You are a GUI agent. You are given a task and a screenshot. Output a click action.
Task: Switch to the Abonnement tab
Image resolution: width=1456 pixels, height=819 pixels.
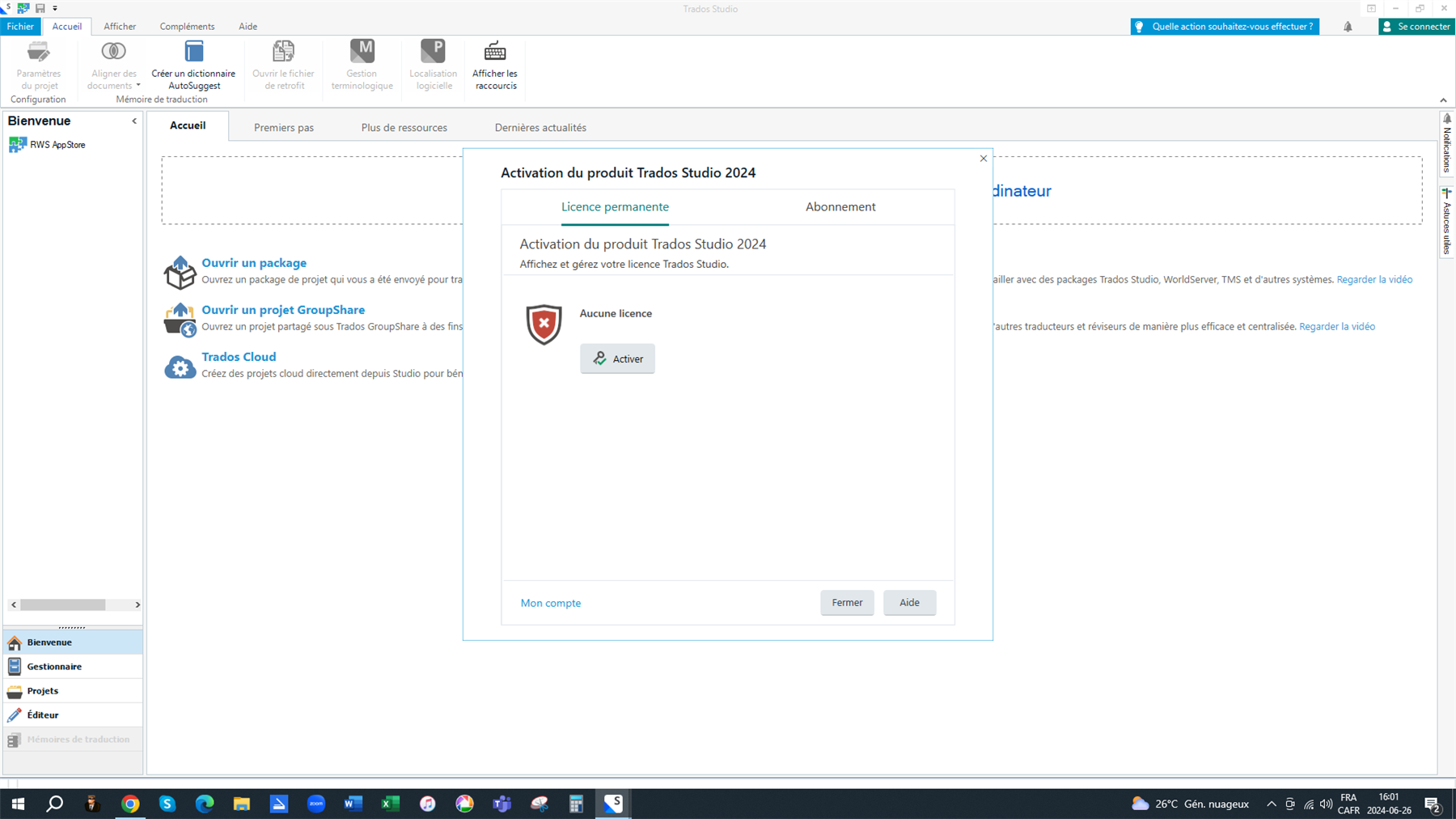click(840, 207)
